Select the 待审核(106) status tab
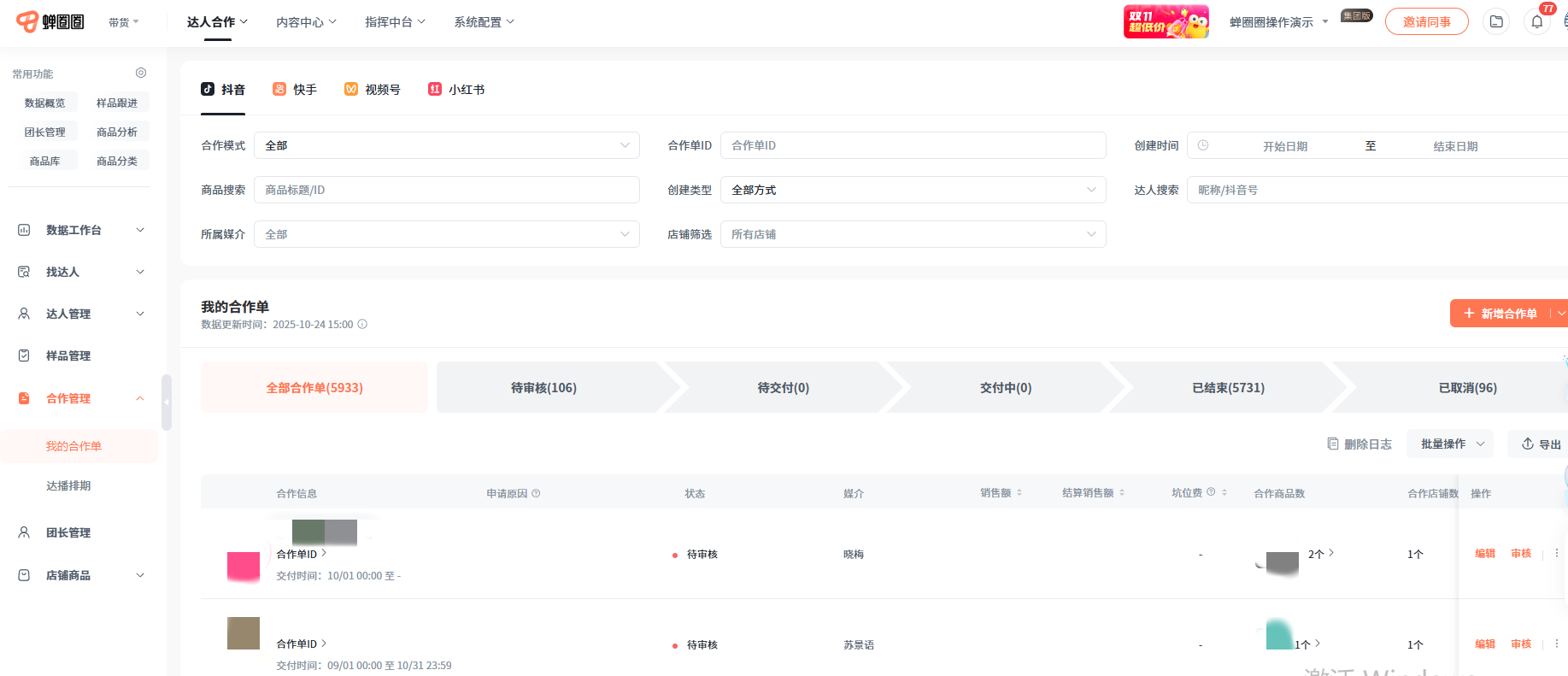Image resolution: width=1568 pixels, height=676 pixels. pyautogui.click(x=543, y=388)
